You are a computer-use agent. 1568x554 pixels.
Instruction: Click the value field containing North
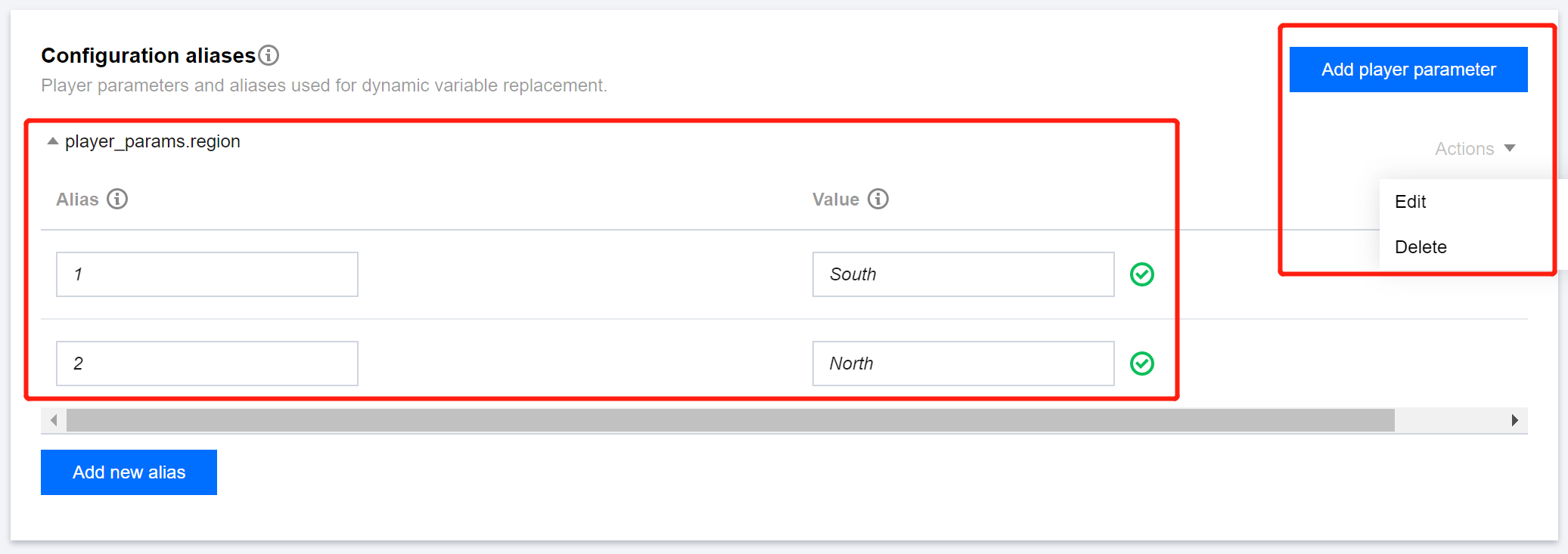963,364
